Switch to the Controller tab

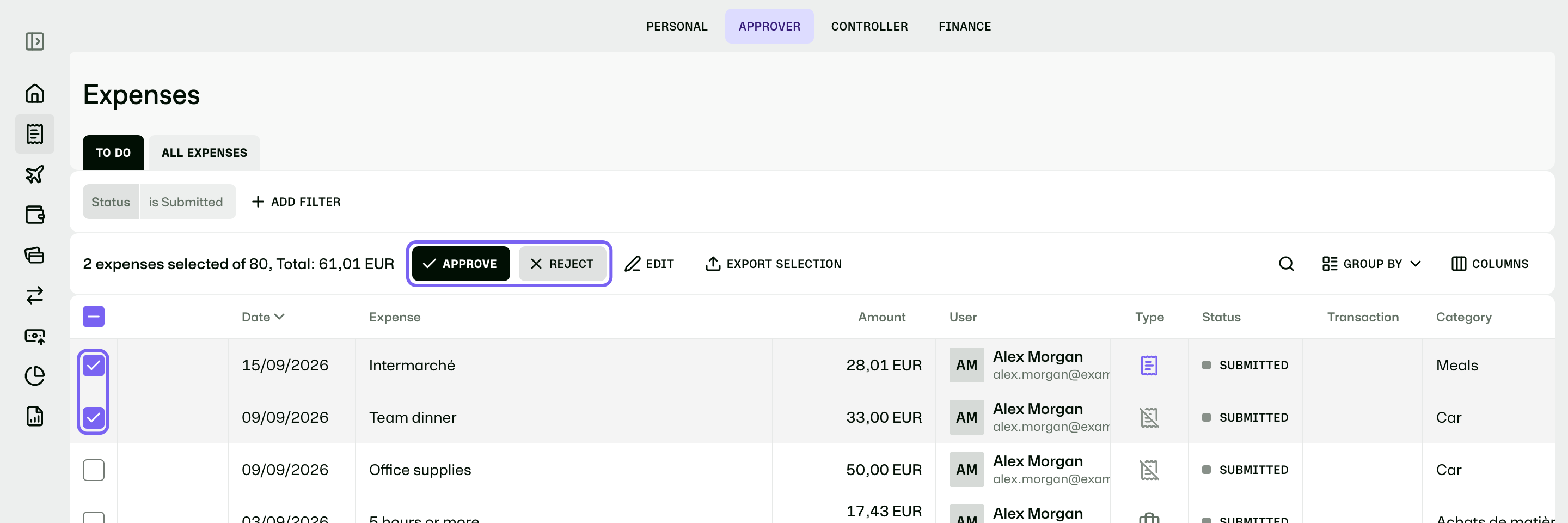(x=869, y=26)
